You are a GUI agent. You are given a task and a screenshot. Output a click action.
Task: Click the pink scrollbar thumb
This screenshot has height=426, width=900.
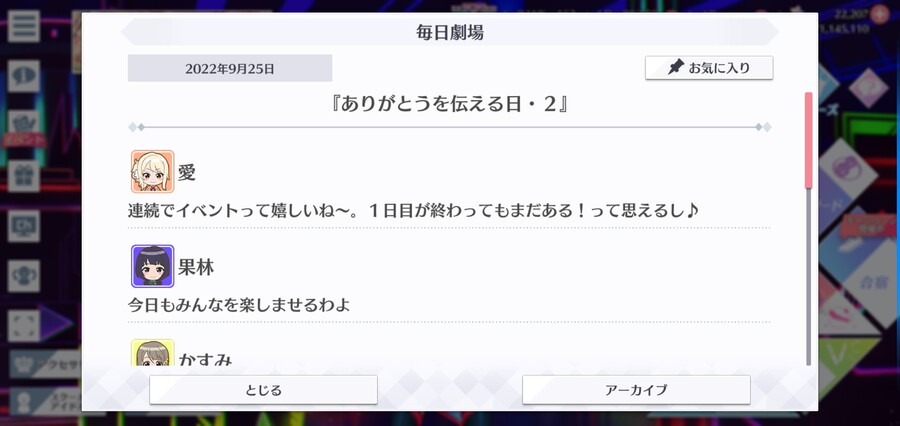pos(808,140)
